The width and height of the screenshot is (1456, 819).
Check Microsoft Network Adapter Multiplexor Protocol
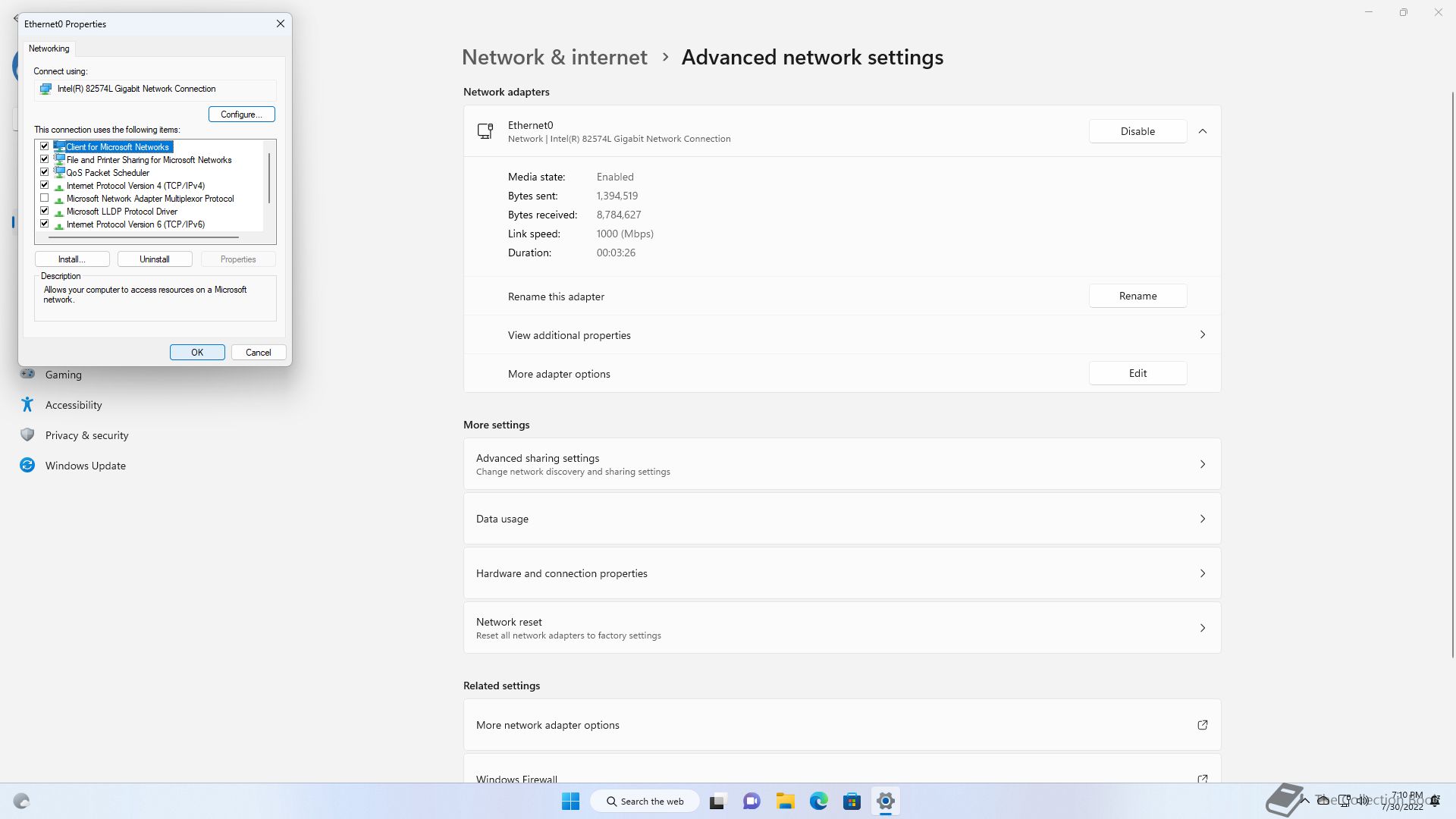pos(45,198)
